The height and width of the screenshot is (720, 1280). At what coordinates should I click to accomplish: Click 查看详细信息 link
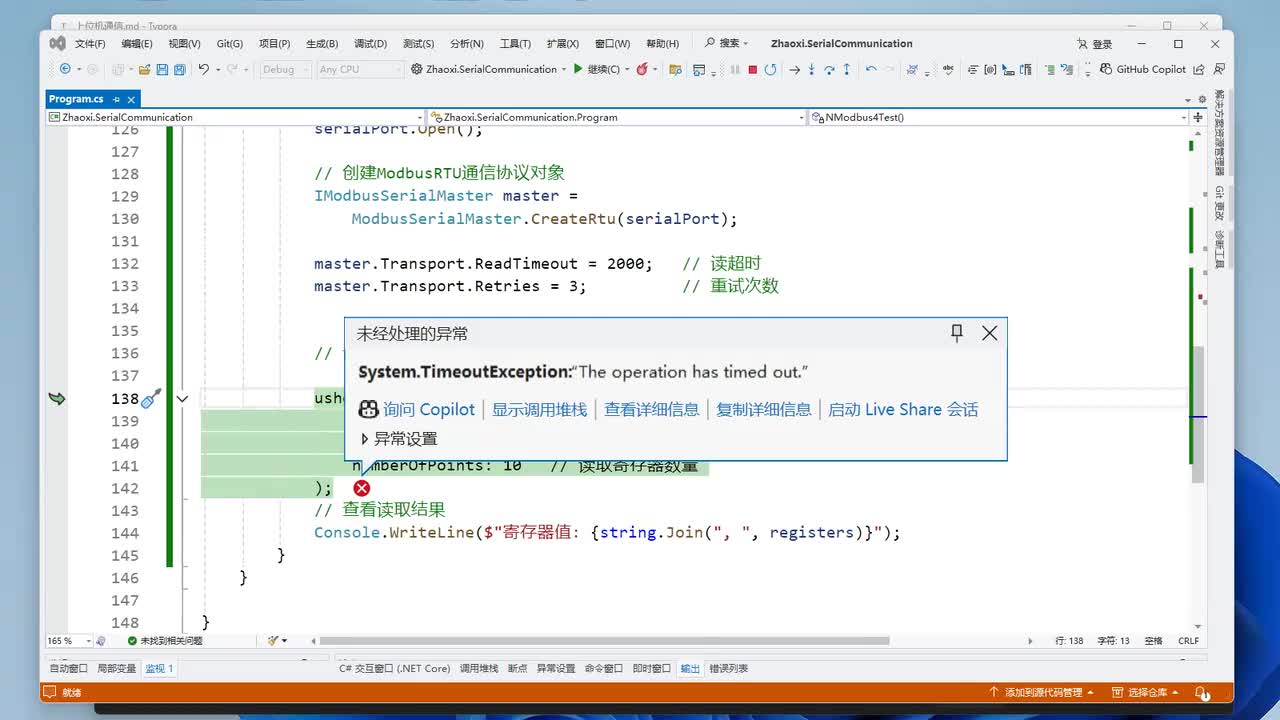pos(652,409)
